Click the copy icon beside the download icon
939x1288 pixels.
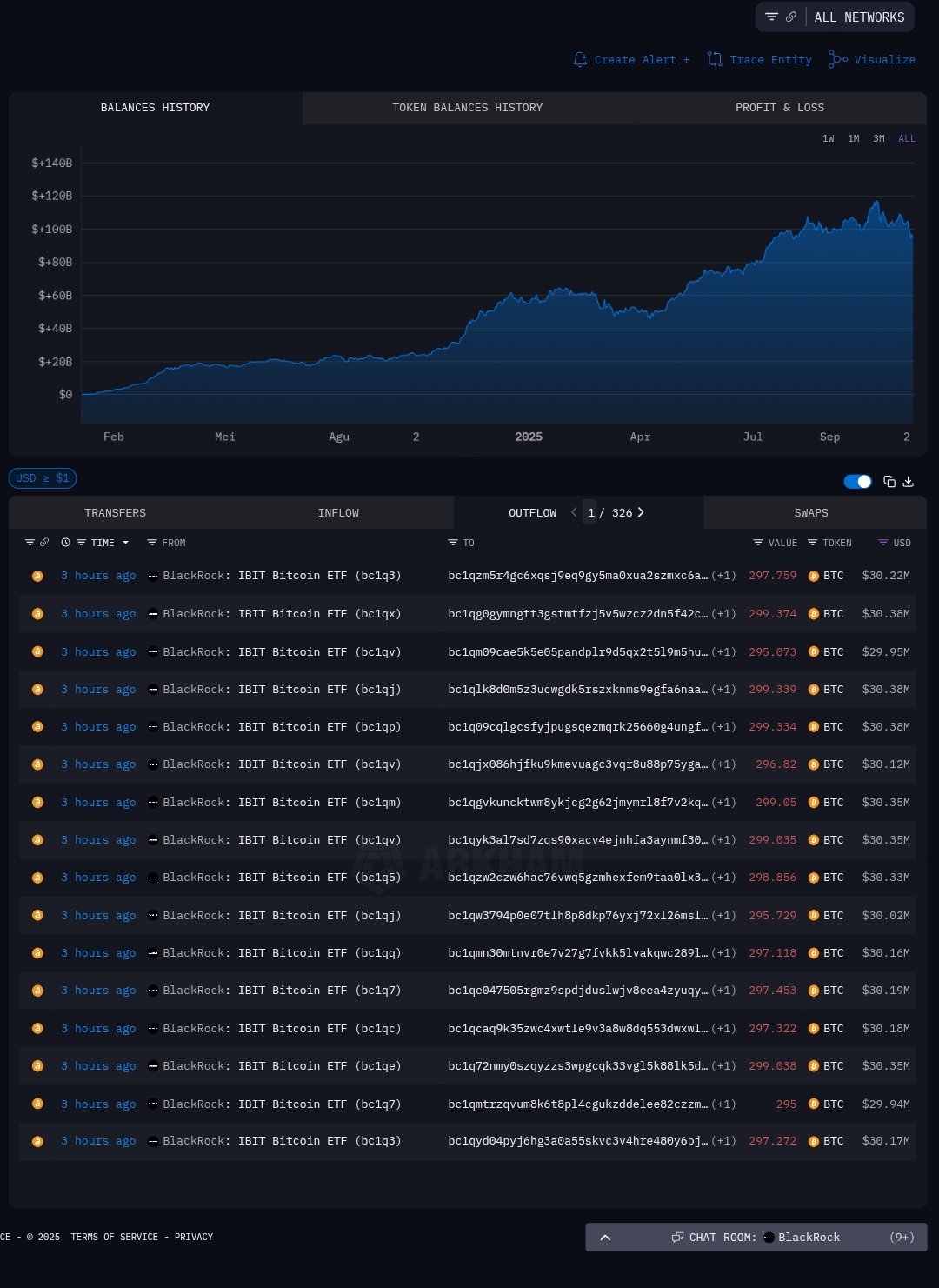[889, 482]
